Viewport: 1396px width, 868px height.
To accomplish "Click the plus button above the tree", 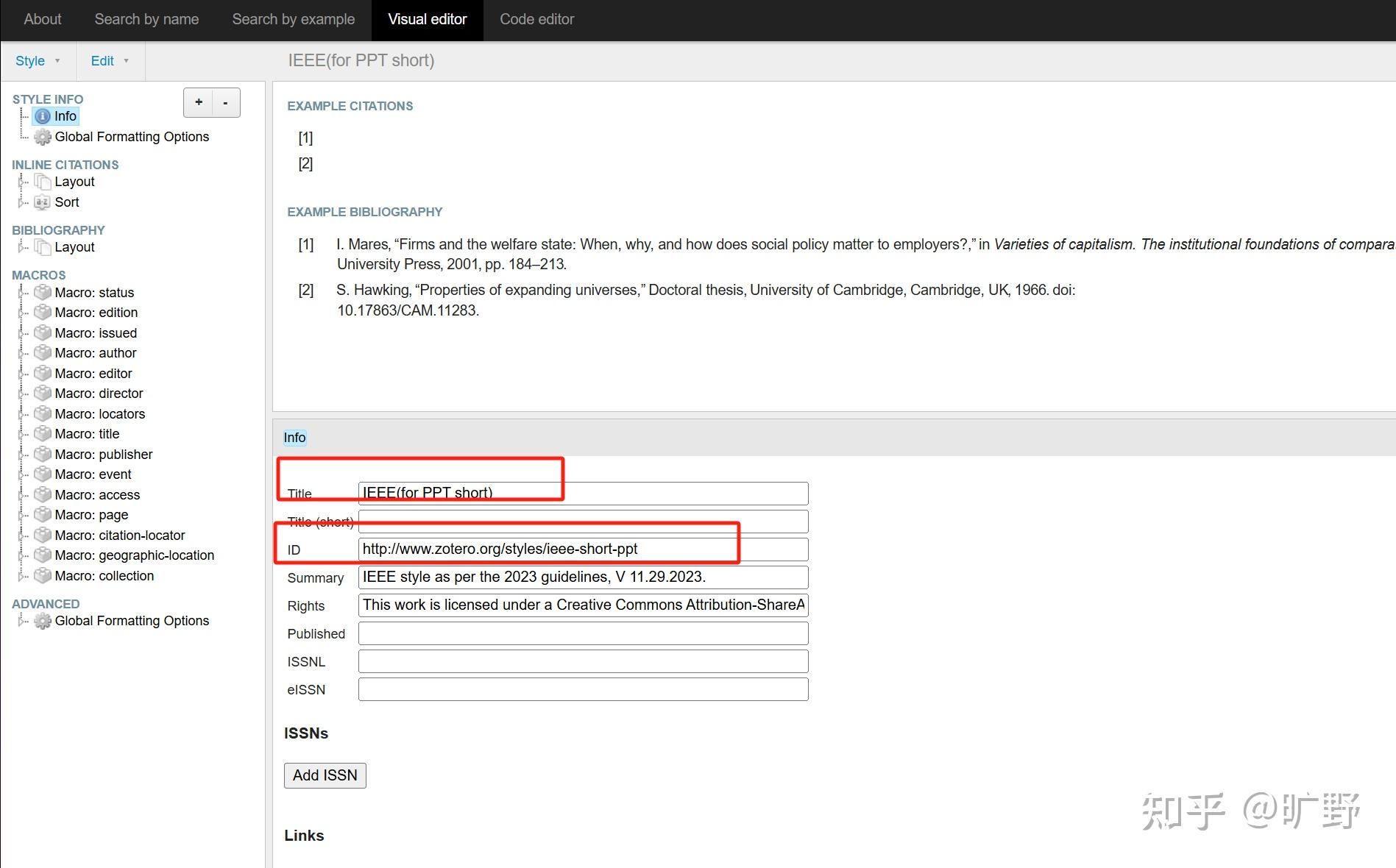I will tap(198, 102).
